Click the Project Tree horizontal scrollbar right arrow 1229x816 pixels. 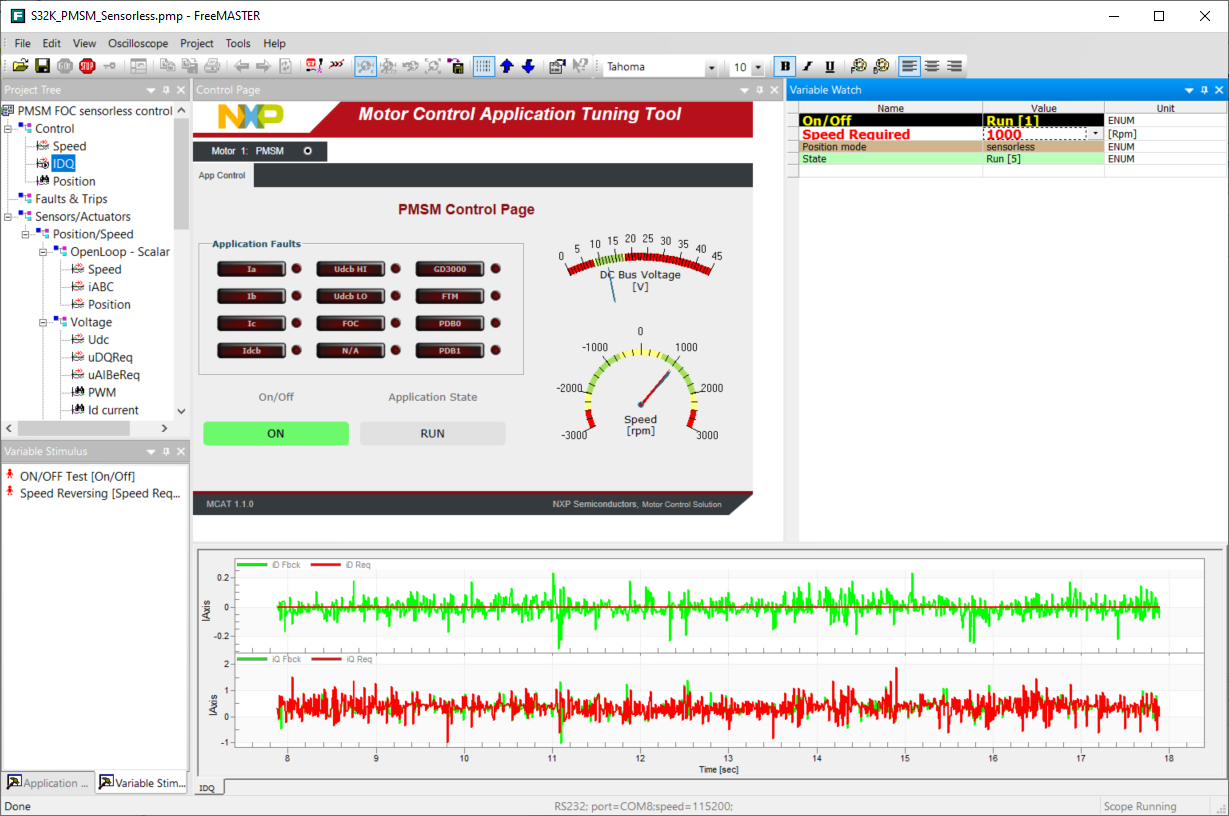click(x=164, y=428)
